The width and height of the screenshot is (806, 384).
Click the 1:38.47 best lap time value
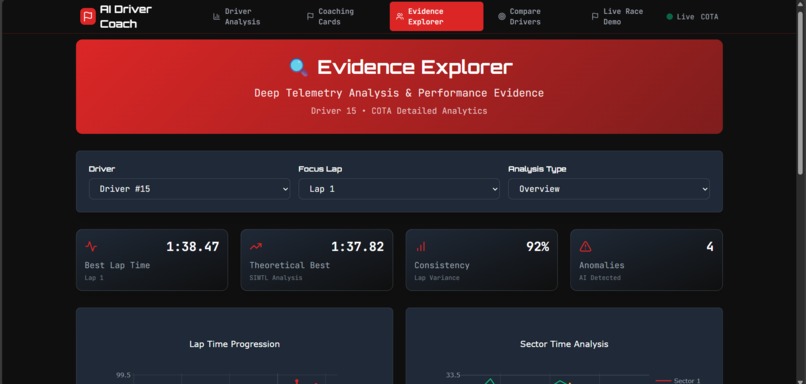point(193,247)
